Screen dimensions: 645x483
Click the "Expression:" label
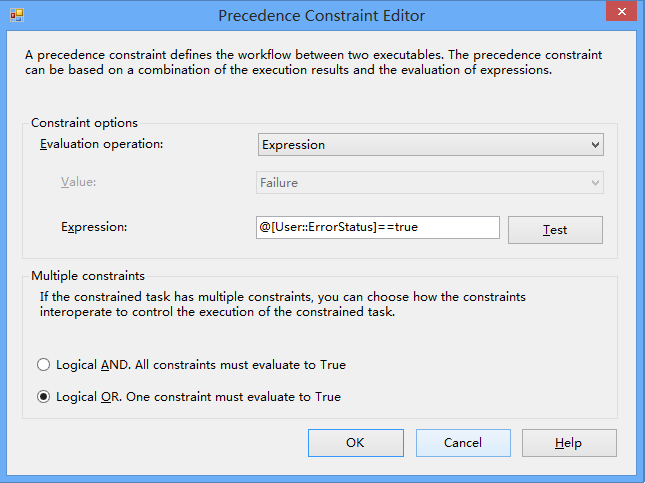tap(94, 227)
